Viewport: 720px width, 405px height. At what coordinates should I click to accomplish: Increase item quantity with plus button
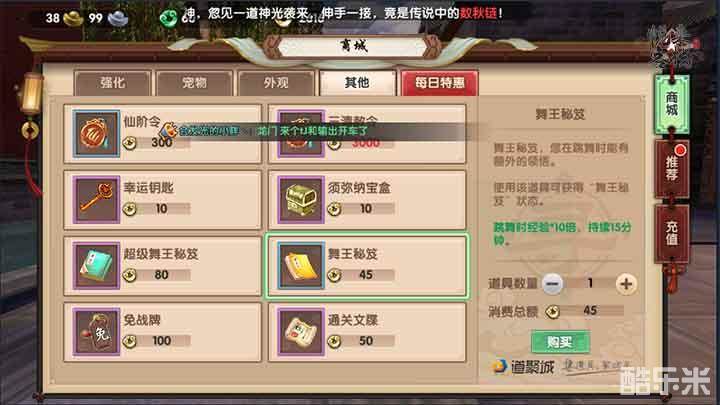pyautogui.click(x=626, y=284)
